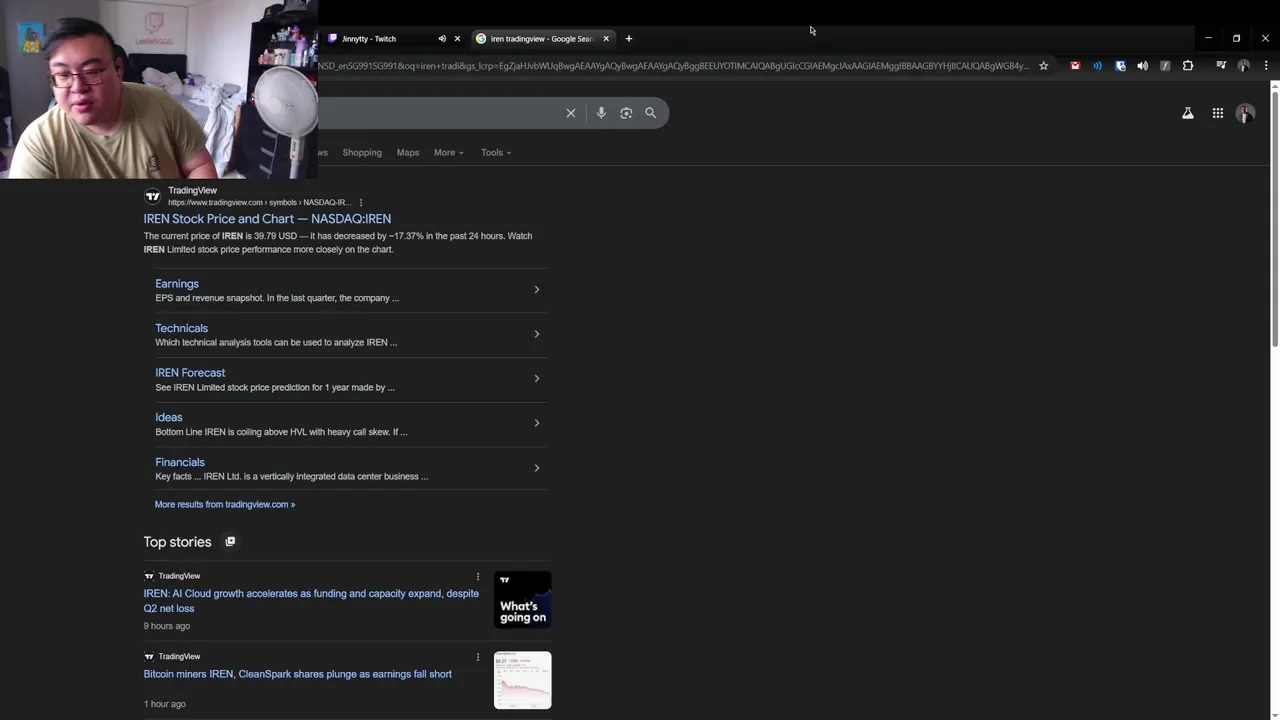Open options for the AI Cloud growth story

click(x=478, y=577)
